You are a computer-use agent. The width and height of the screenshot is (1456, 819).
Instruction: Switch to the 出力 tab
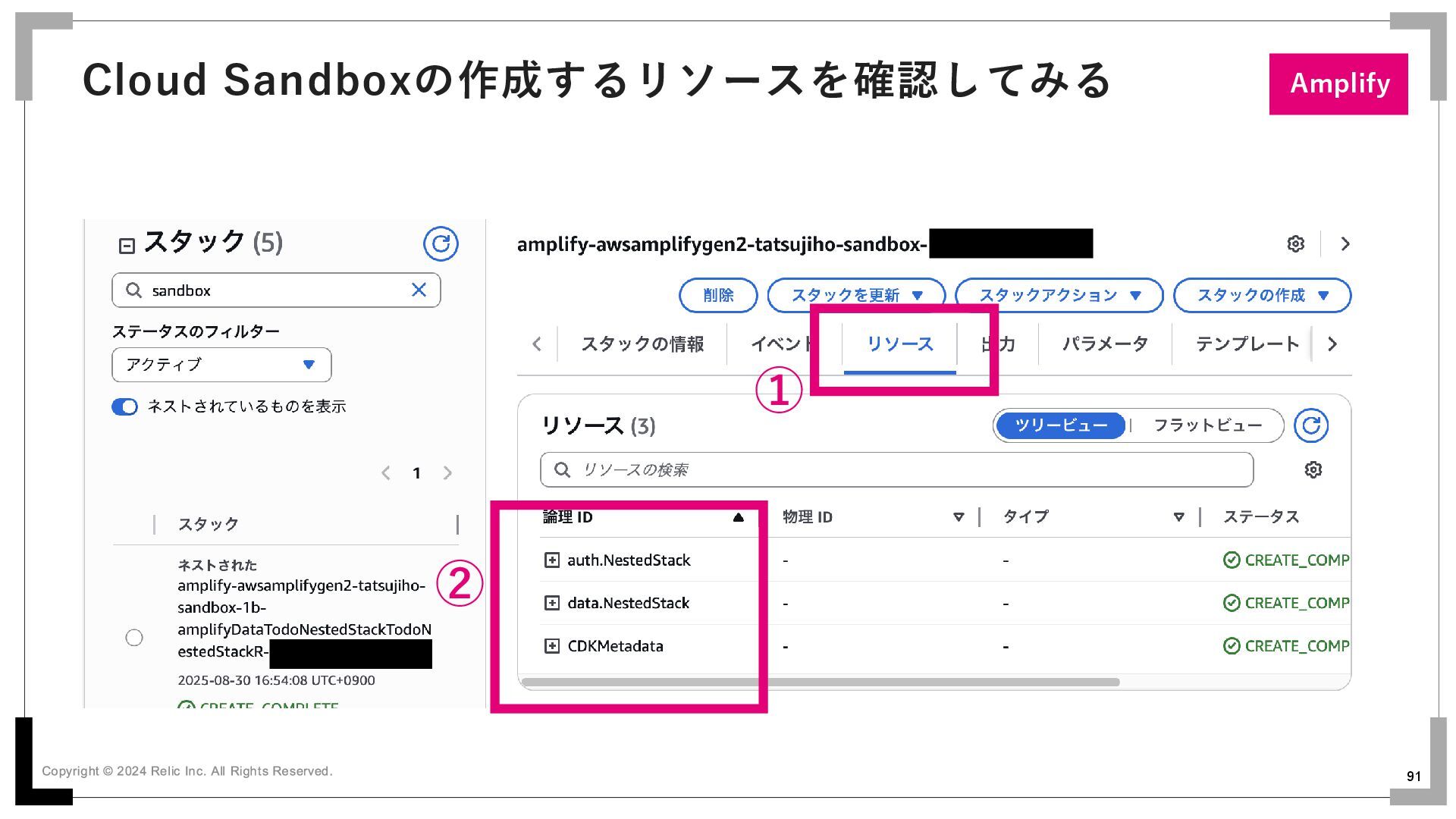coord(998,344)
